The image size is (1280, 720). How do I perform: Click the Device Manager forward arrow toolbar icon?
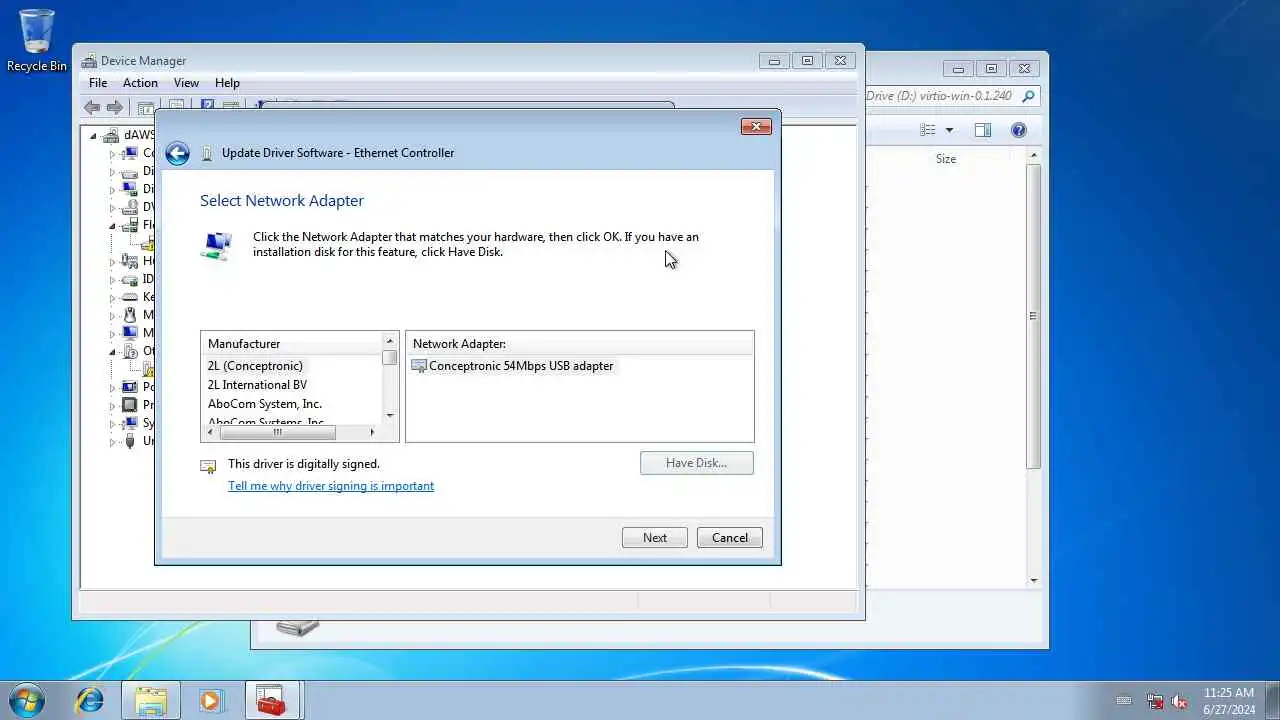(115, 107)
